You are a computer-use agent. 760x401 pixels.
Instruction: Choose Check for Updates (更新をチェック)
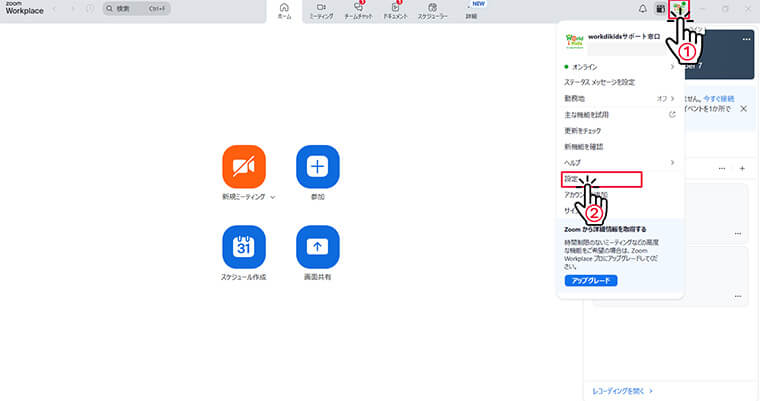pyautogui.click(x=583, y=131)
